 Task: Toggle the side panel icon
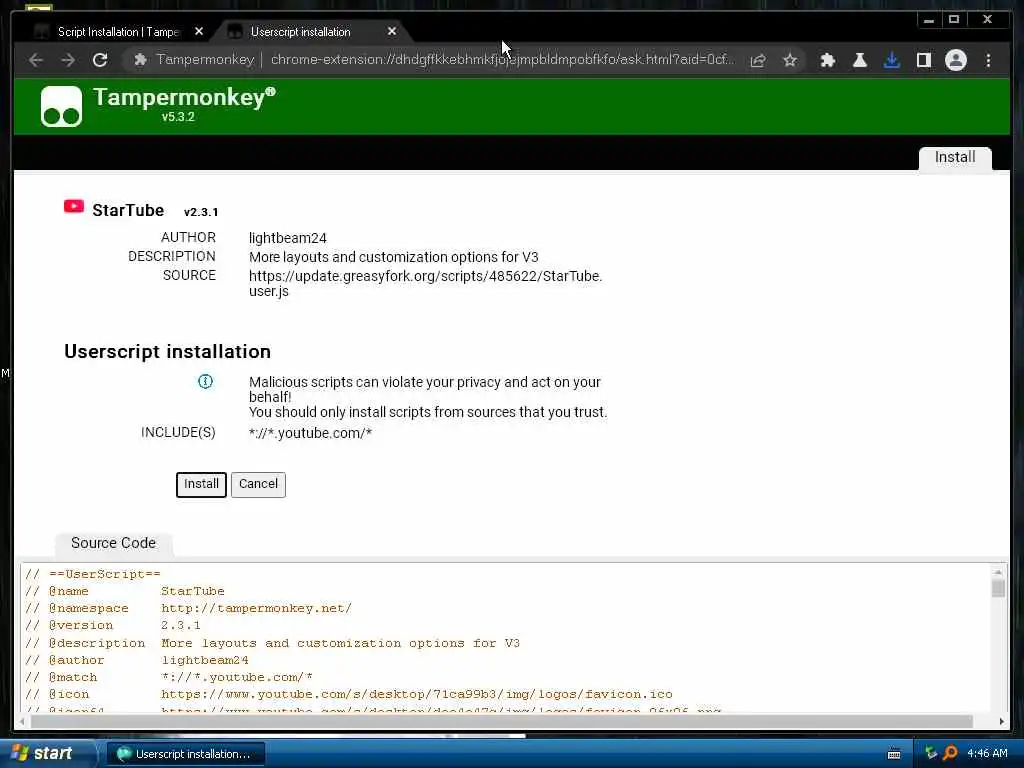point(923,60)
